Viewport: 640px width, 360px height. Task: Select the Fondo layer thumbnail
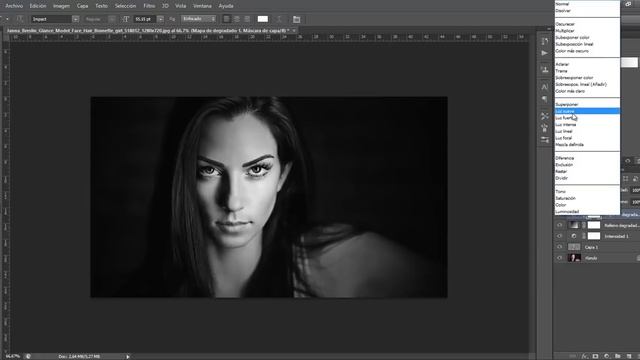pyautogui.click(x=574, y=258)
